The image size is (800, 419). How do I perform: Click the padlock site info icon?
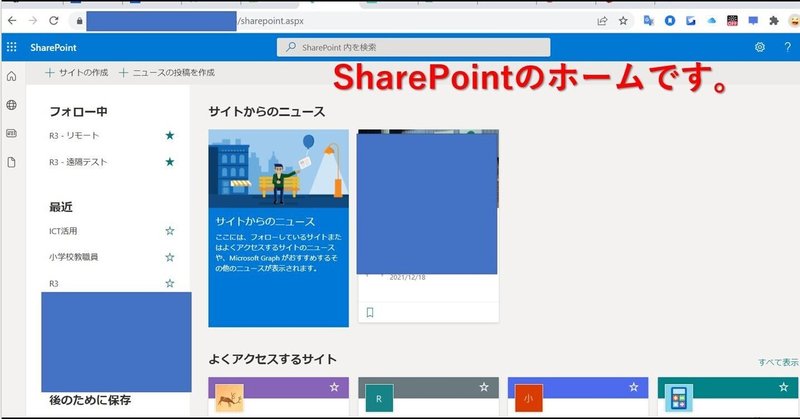coord(79,21)
